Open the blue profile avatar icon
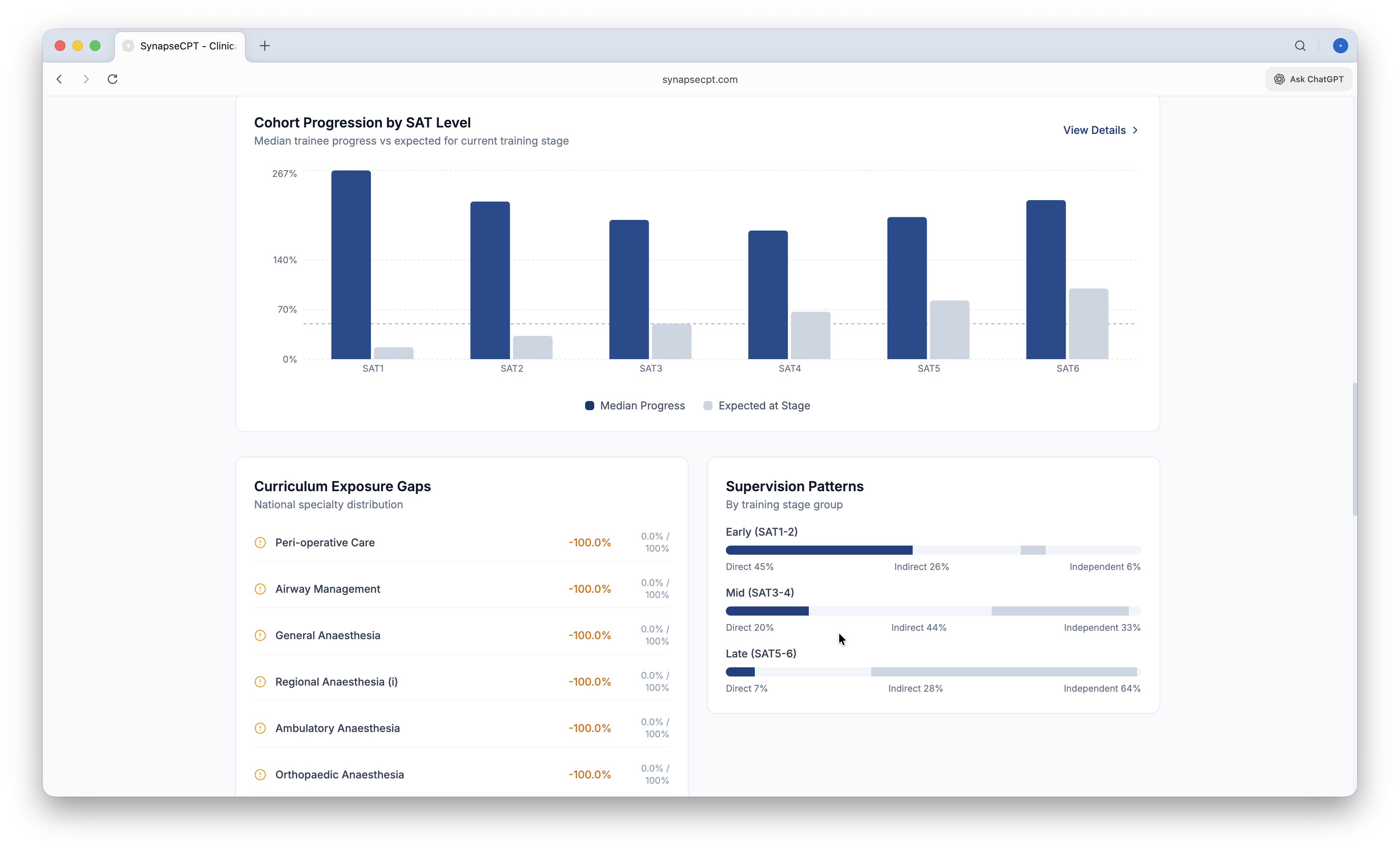Viewport: 1400px width, 853px height. [x=1340, y=46]
